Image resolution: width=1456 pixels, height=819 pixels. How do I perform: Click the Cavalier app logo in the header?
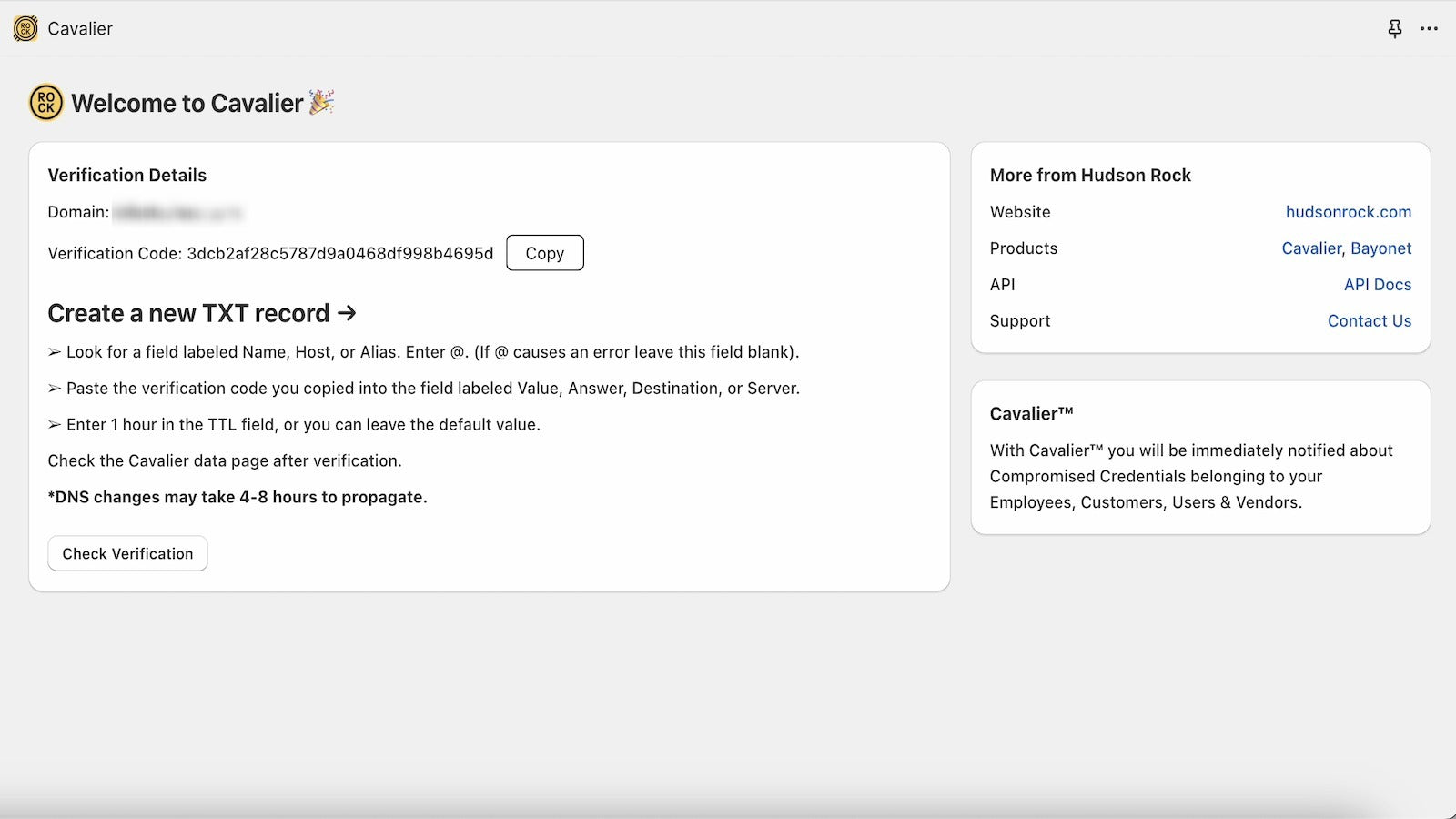pyautogui.click(x=25, y=28)
